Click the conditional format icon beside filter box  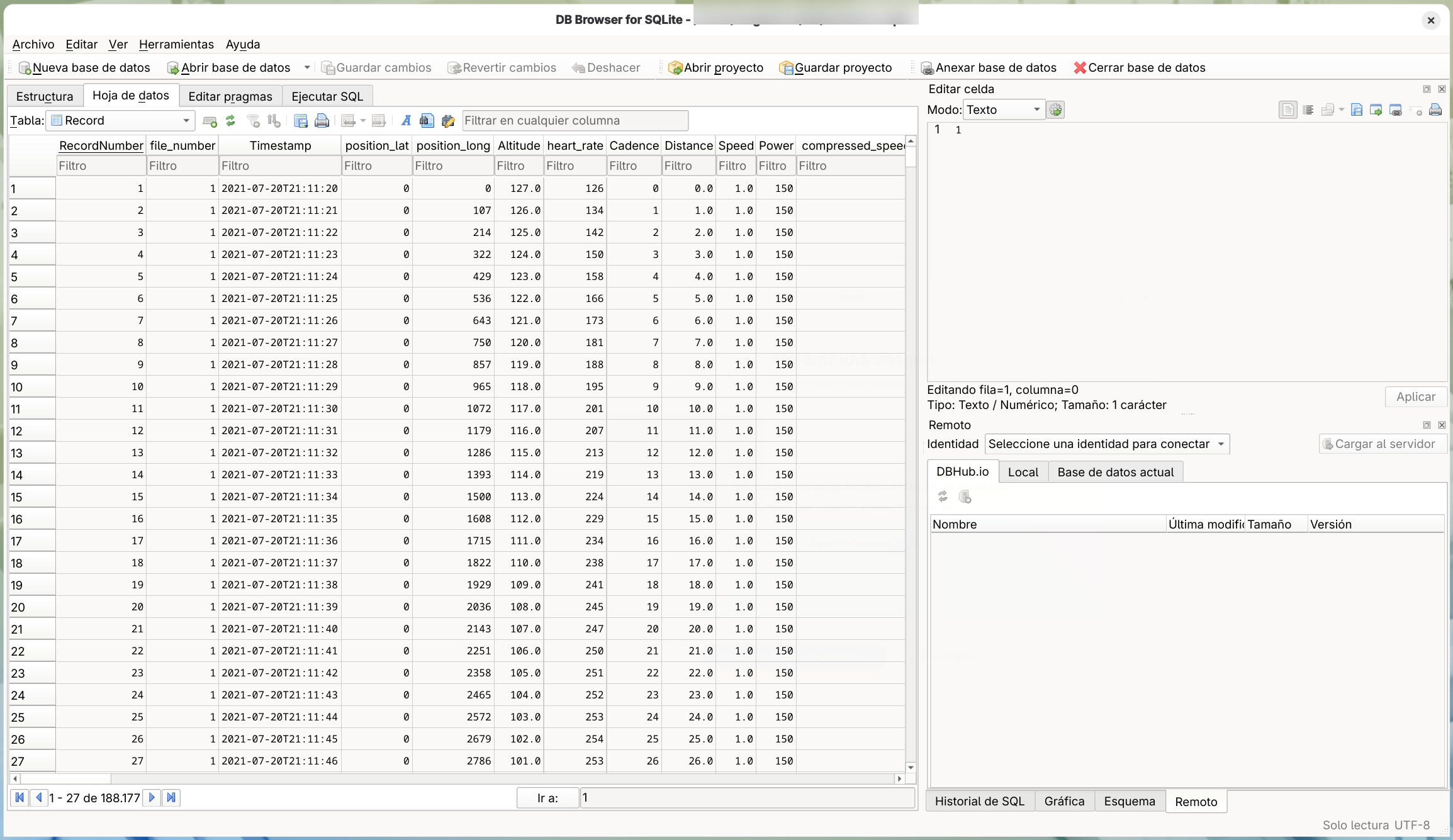pos(448,120)
